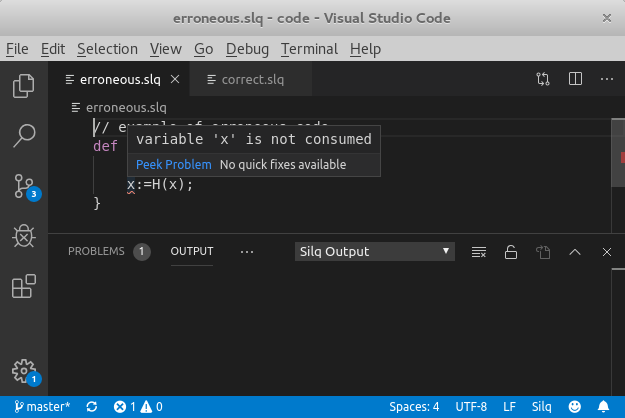Open Source Control view with badge
Screen dimensions: 625x418
coord(23,186)
